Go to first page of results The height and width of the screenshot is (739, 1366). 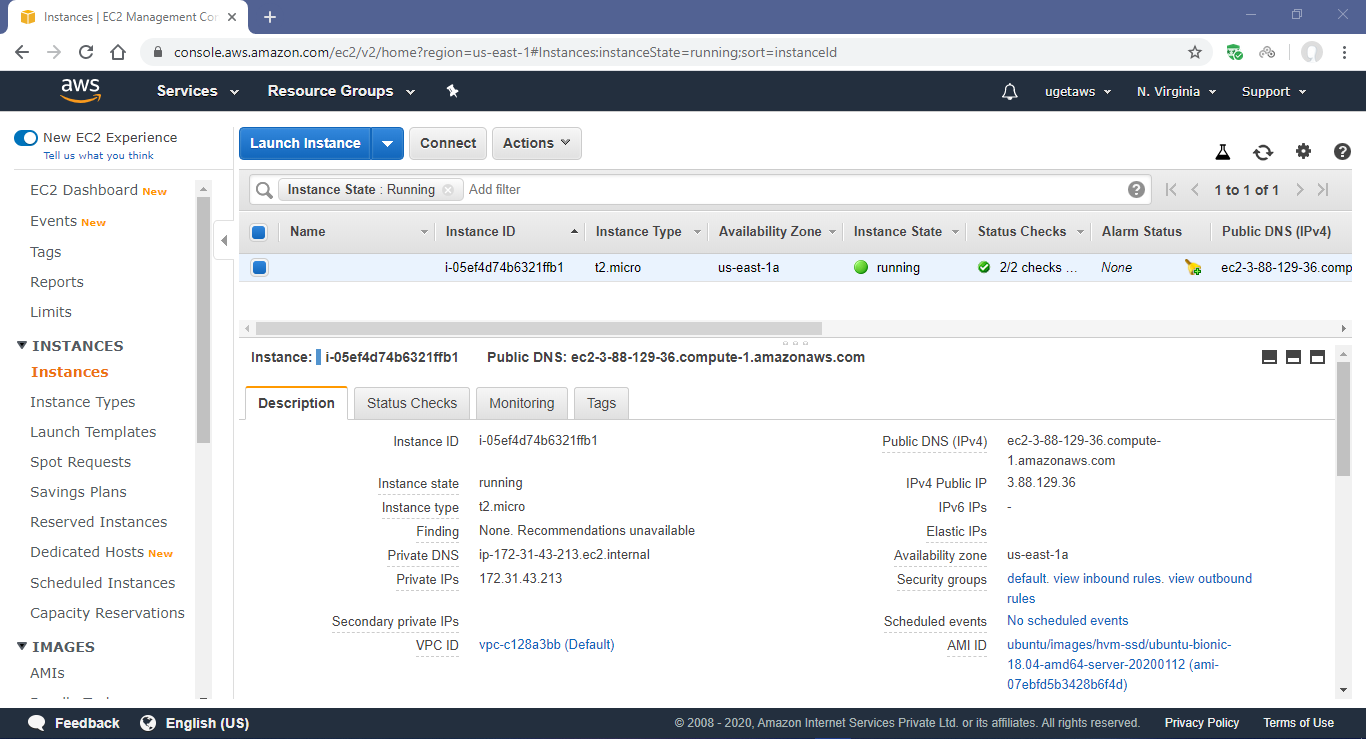pos(1171,189)
